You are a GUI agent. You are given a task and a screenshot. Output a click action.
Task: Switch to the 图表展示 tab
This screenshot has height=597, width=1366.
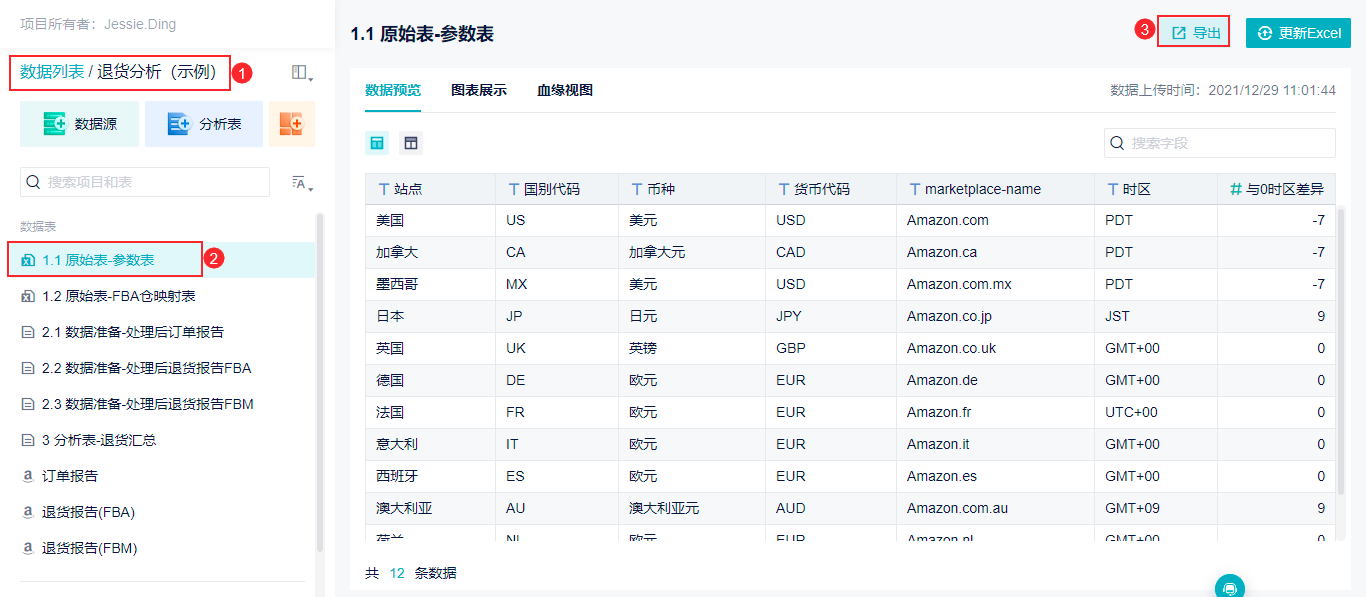click(479, 90)
